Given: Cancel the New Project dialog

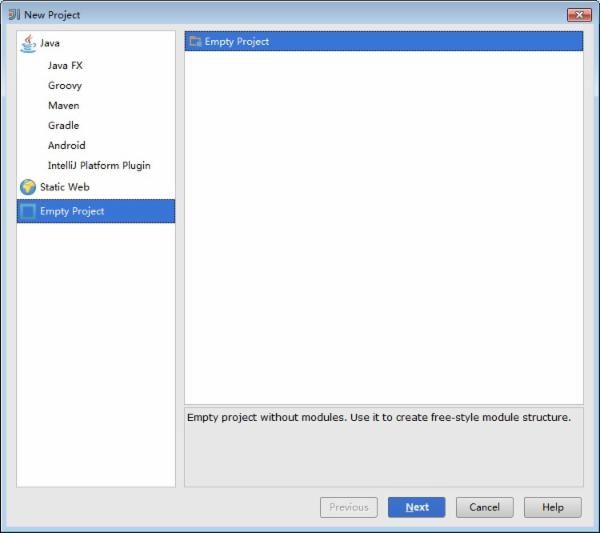Looking at the screenshot, I should 484,507.
